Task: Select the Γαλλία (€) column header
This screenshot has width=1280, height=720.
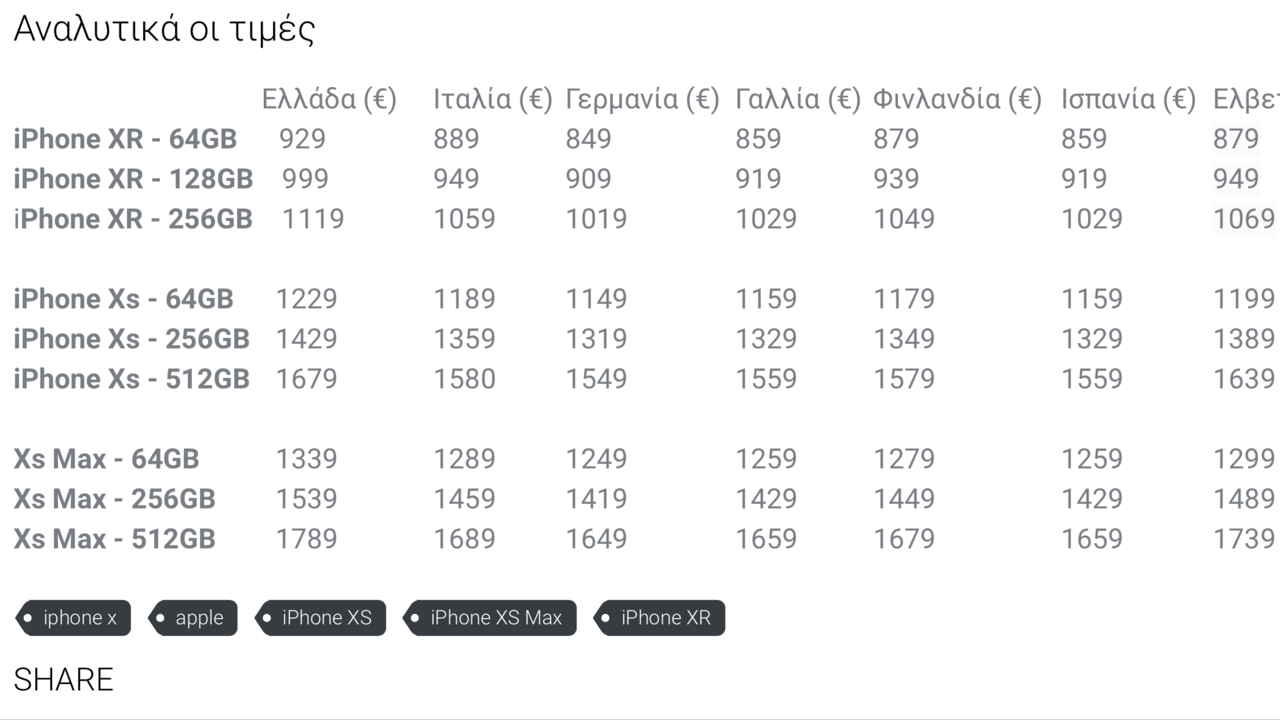Action: tap(798, 99)
